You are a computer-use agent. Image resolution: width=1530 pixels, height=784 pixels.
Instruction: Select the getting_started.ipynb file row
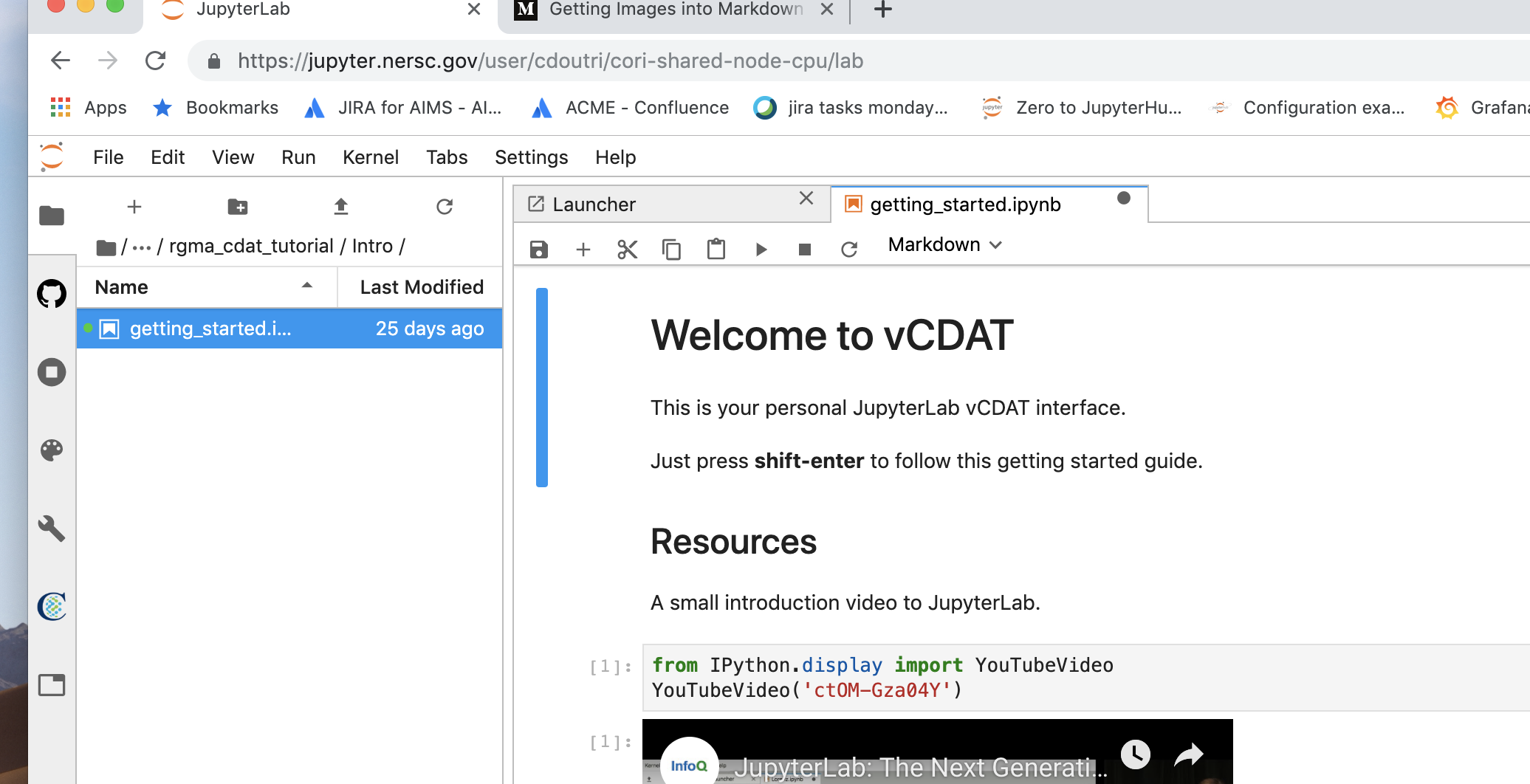coord(289,329)
